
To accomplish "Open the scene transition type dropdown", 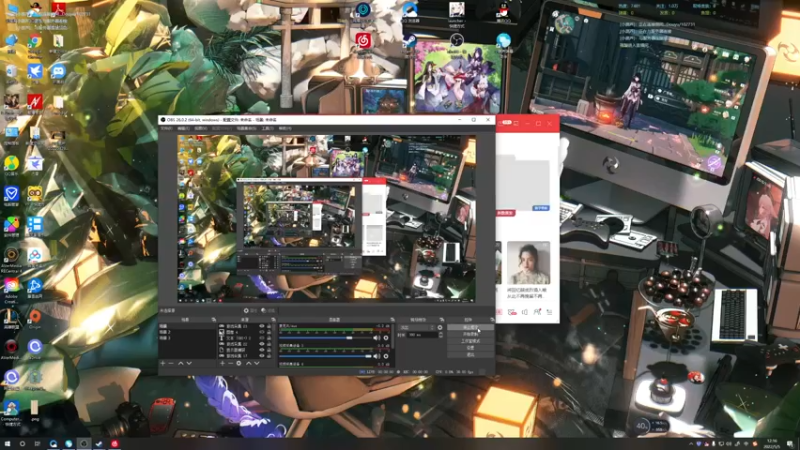I will 417,328.
